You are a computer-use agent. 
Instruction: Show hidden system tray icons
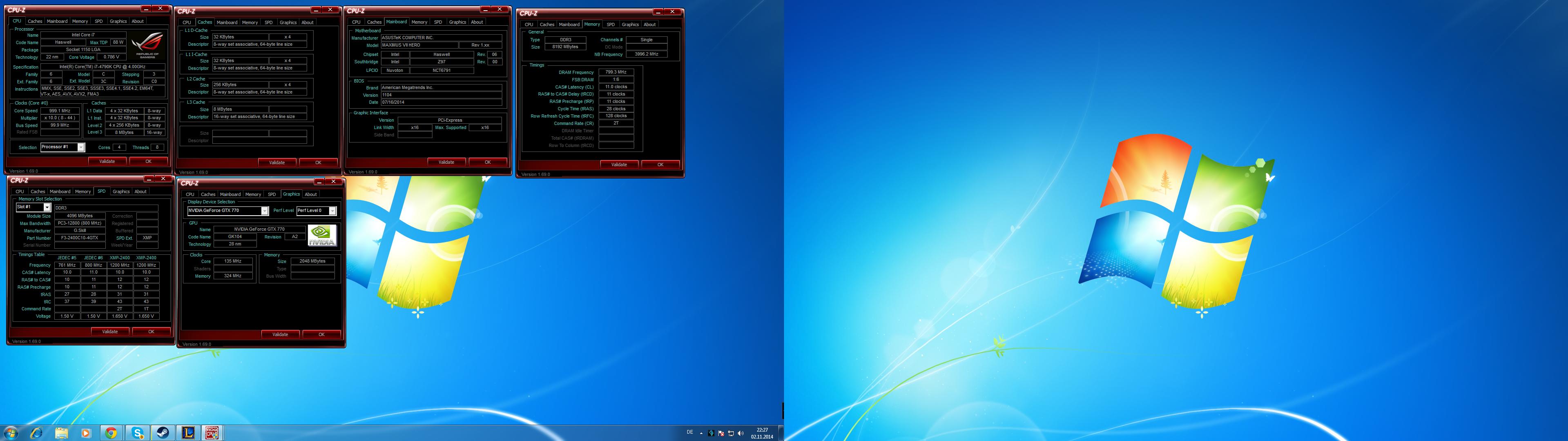(701, 433)
